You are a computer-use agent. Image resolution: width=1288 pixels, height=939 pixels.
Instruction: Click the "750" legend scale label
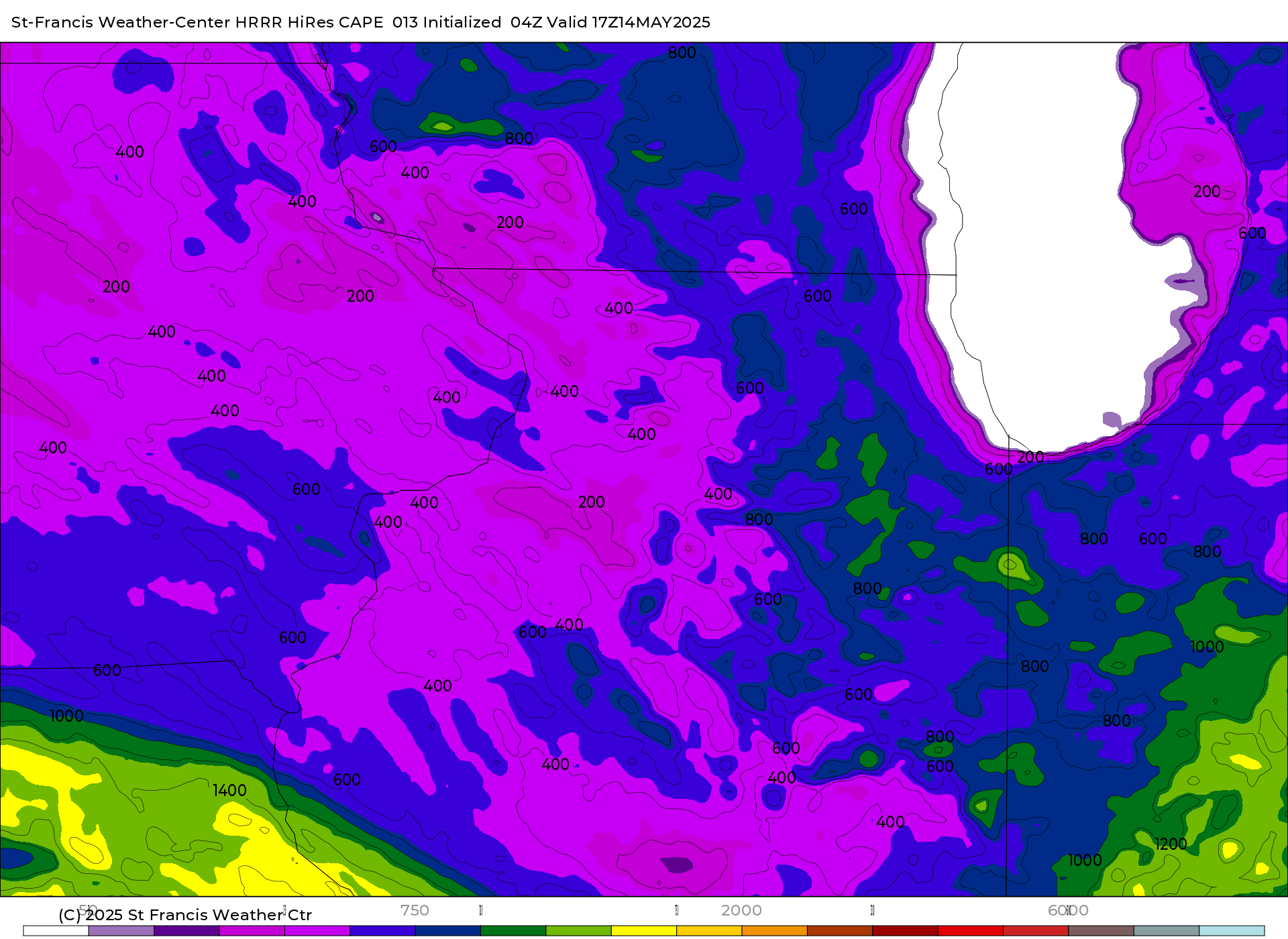pyautogui.click(x=415, y=910)
